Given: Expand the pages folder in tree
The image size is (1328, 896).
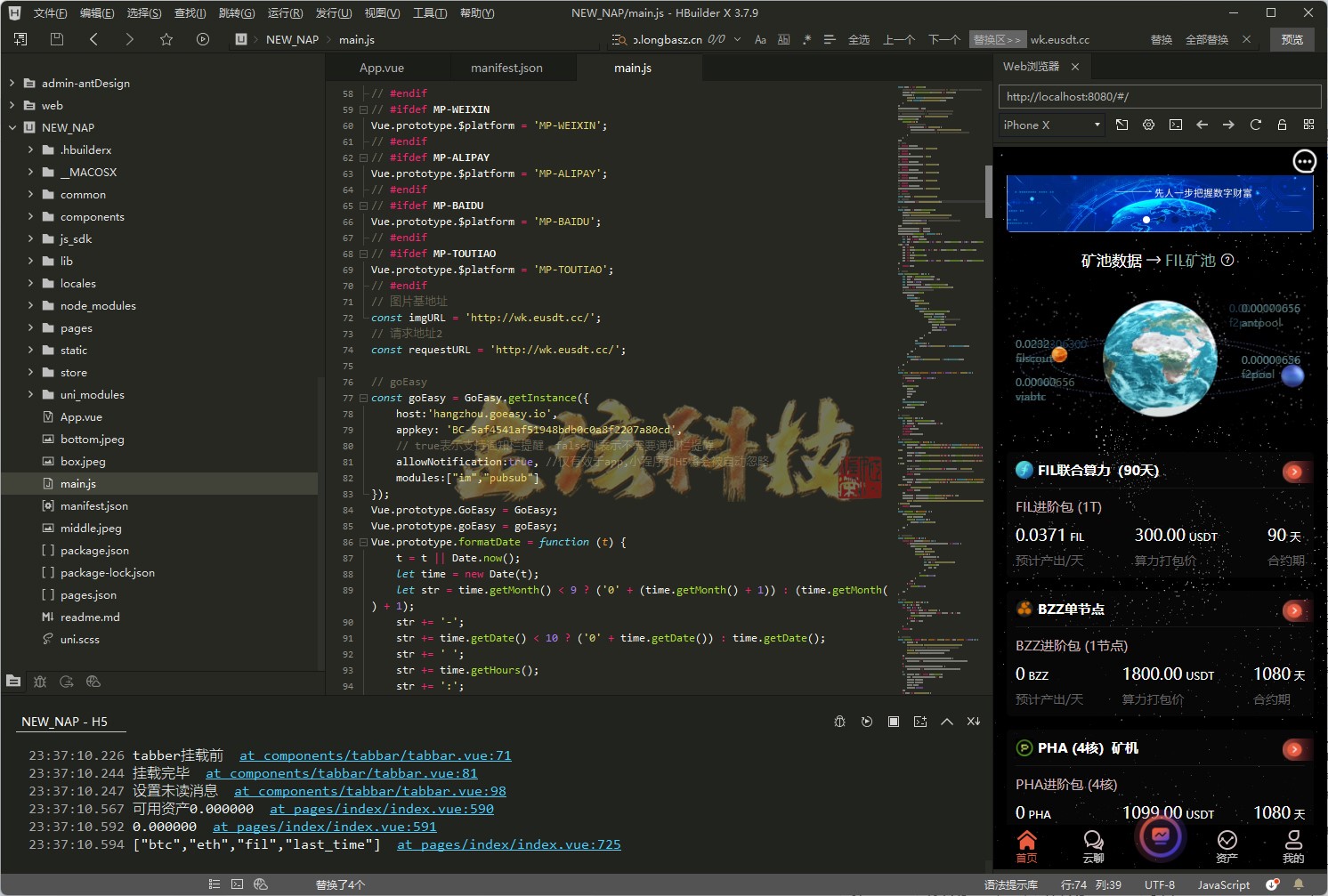Looking at the screenshot, I should [x=31, y=327].
